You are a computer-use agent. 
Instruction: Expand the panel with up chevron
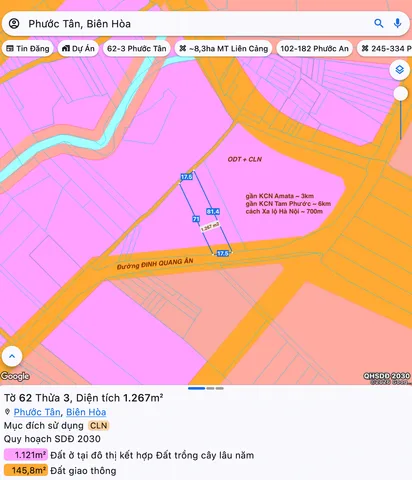(x=12, y=356)
